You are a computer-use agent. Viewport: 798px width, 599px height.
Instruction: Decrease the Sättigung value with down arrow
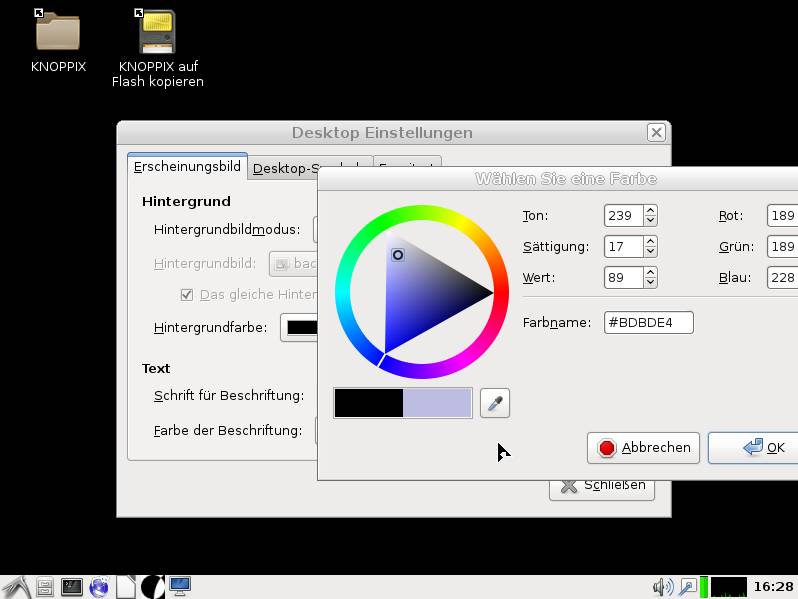pos(650,252)
